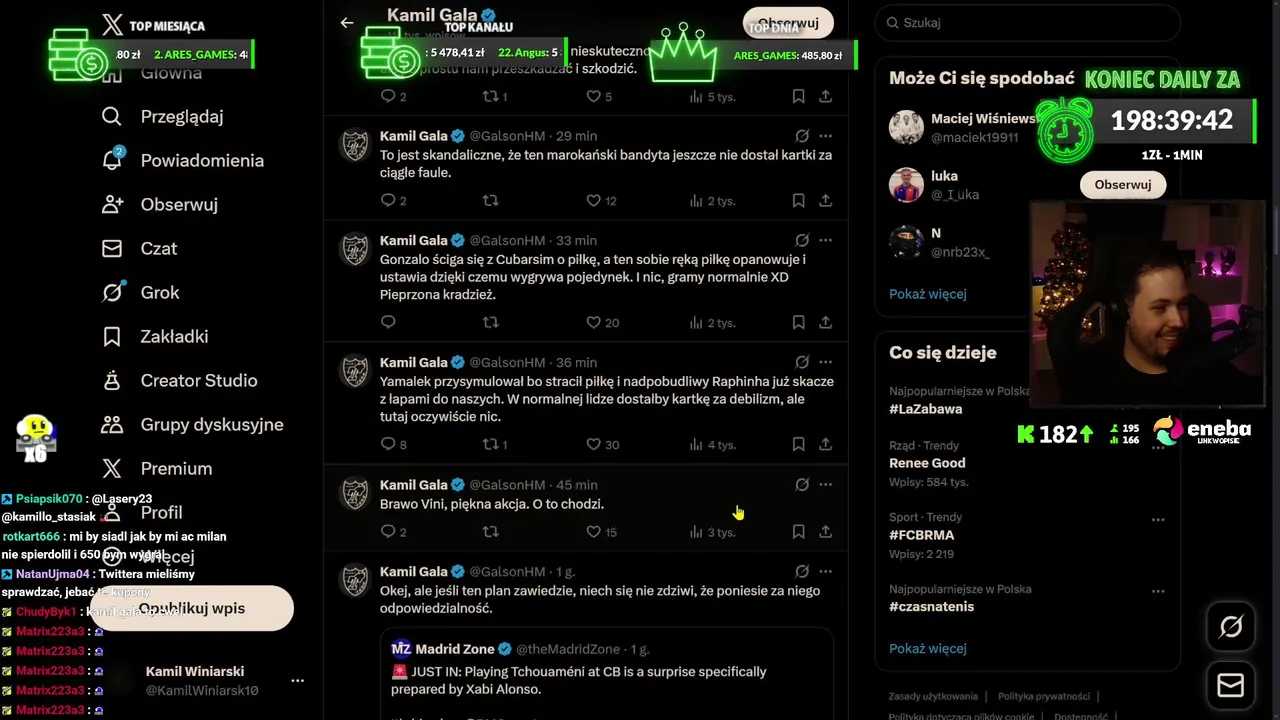Open the quoted Madrid Zone post
The image size is (1280, 720).
(x=606, y=673)
